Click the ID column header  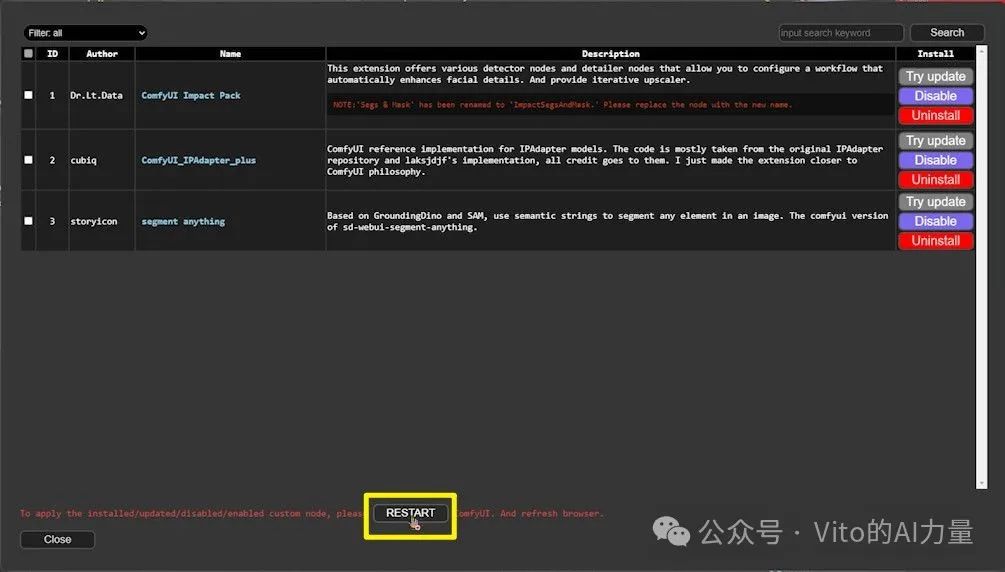click(53, 54)
